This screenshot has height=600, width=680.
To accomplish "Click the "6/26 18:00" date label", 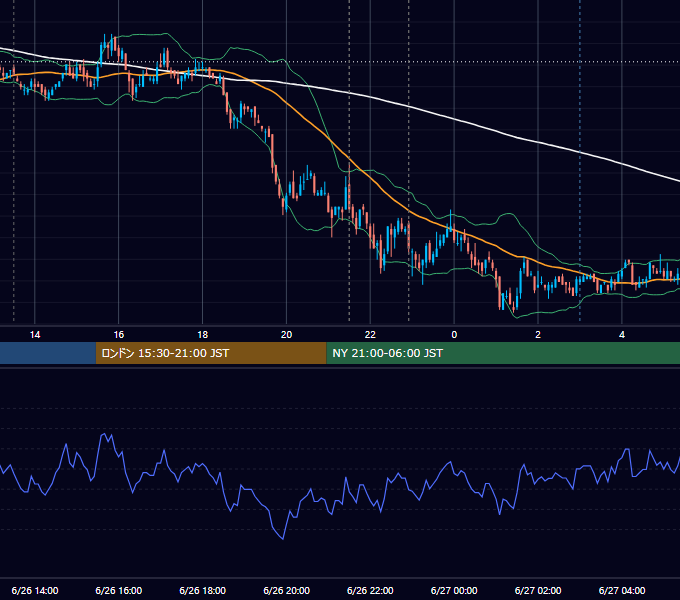I will tap(203, 590).
